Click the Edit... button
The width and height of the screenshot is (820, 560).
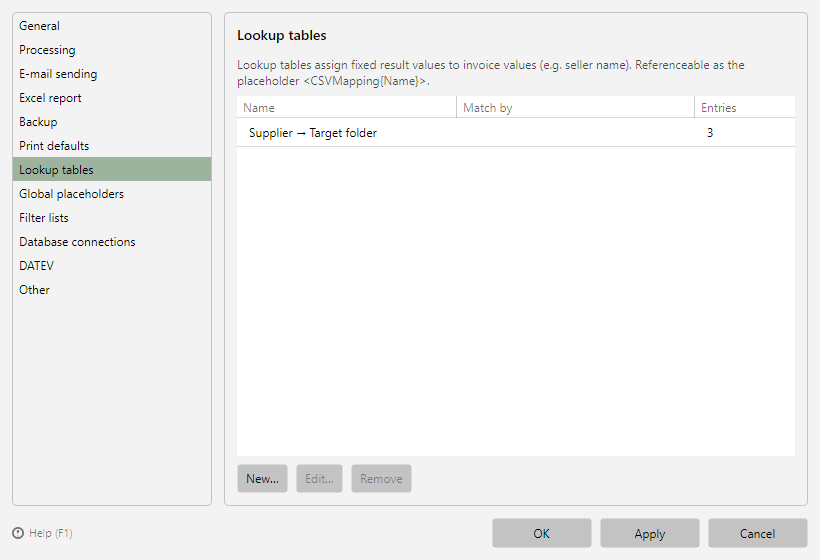320,478
